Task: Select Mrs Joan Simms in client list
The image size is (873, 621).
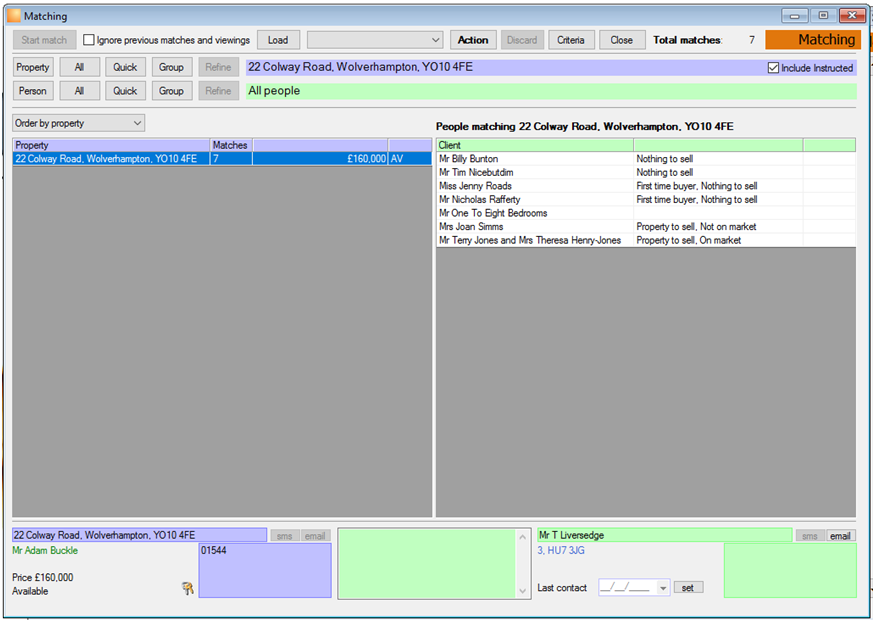Action: click(x=646, y=227)
